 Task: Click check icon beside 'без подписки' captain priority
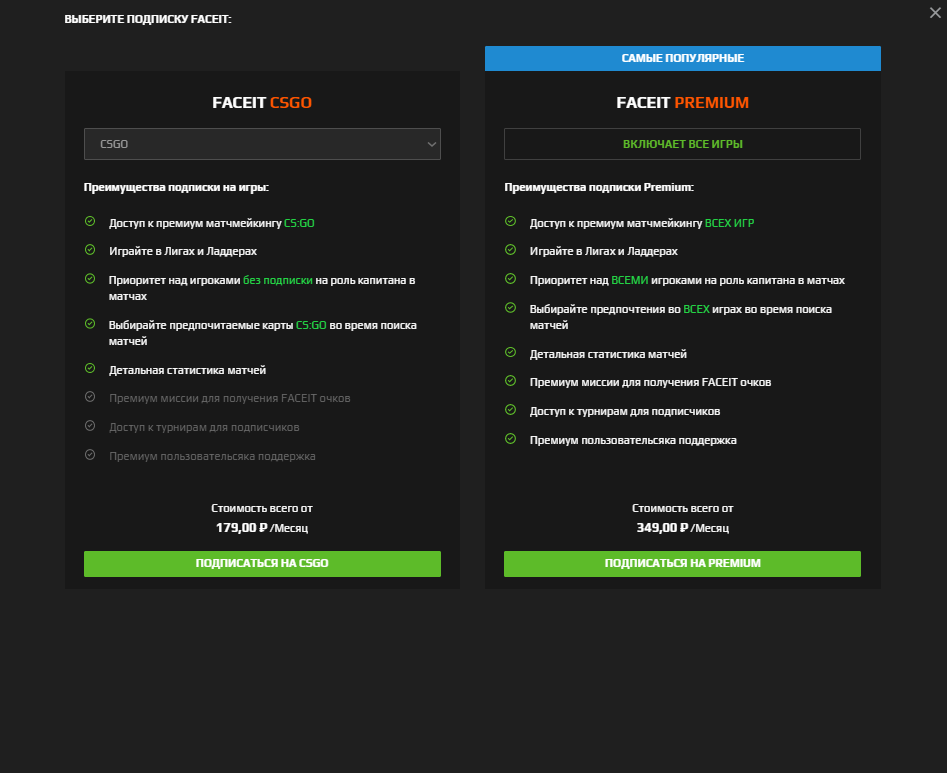90,278
